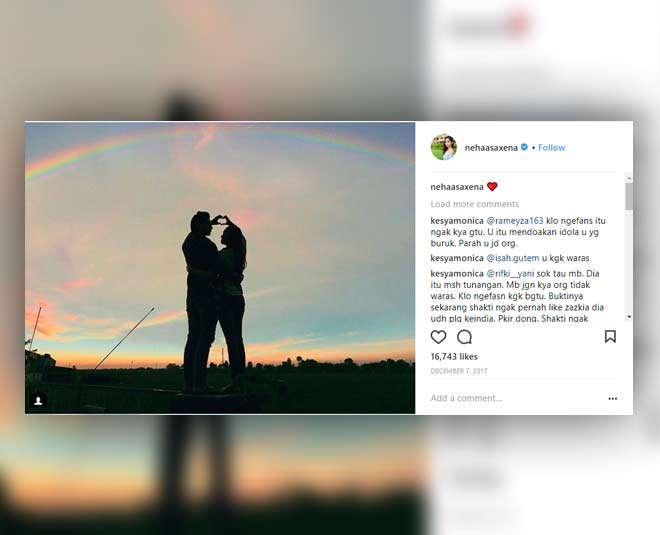Show tagged people icon on photo
Screen dimensions: 660x535
point(38,401)
